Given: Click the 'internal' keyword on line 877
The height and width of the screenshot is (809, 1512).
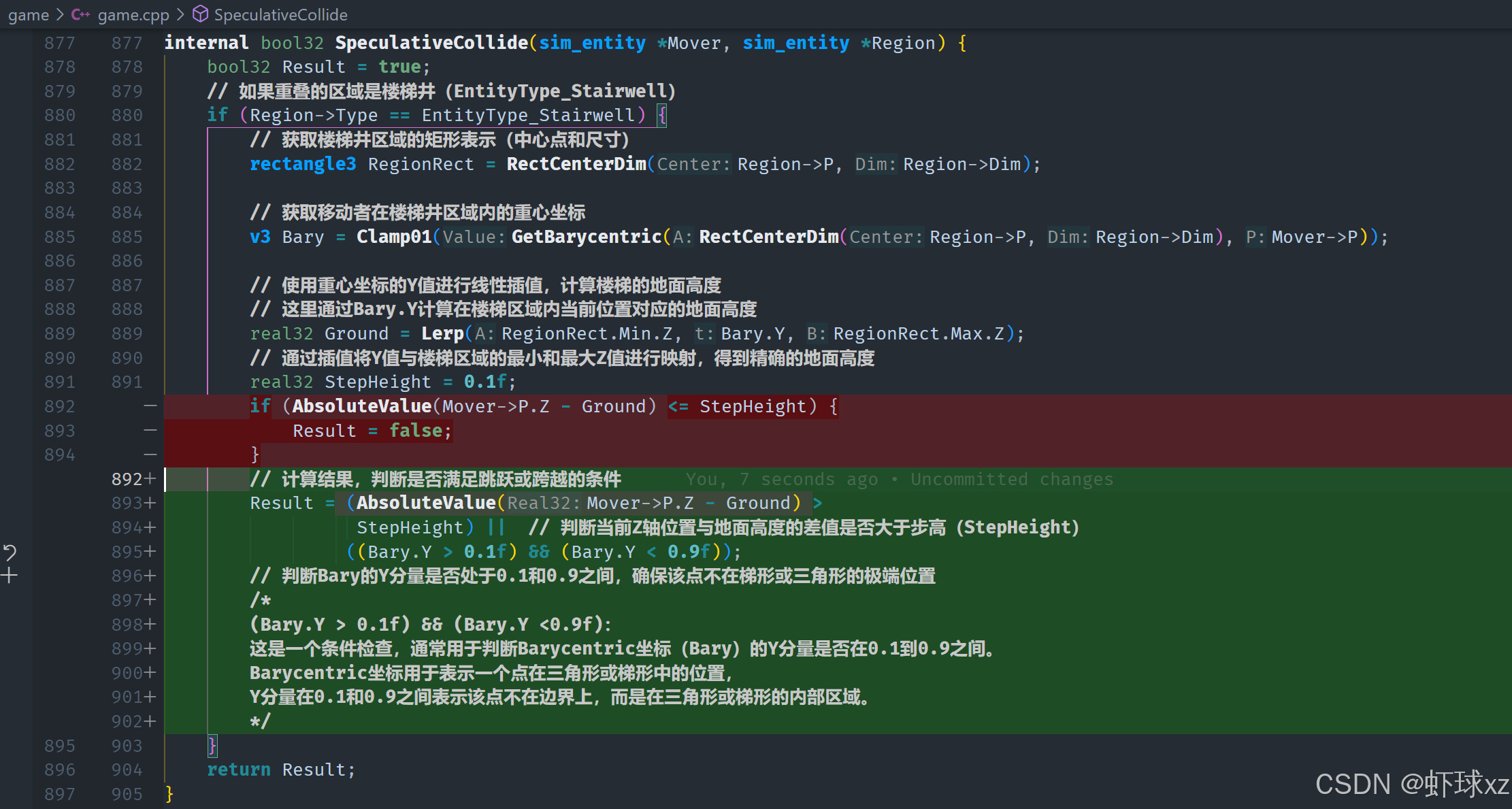Looking at the screenshot, I should click(206, 42).
